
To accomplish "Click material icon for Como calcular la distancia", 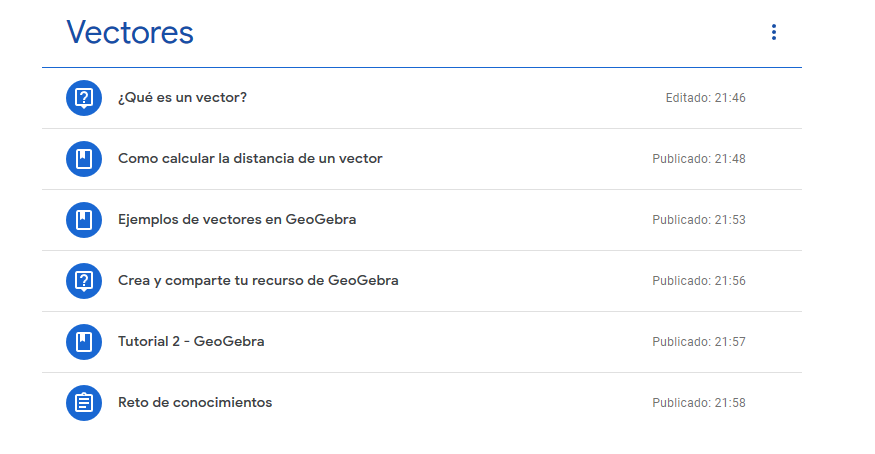I will [84, 159].
